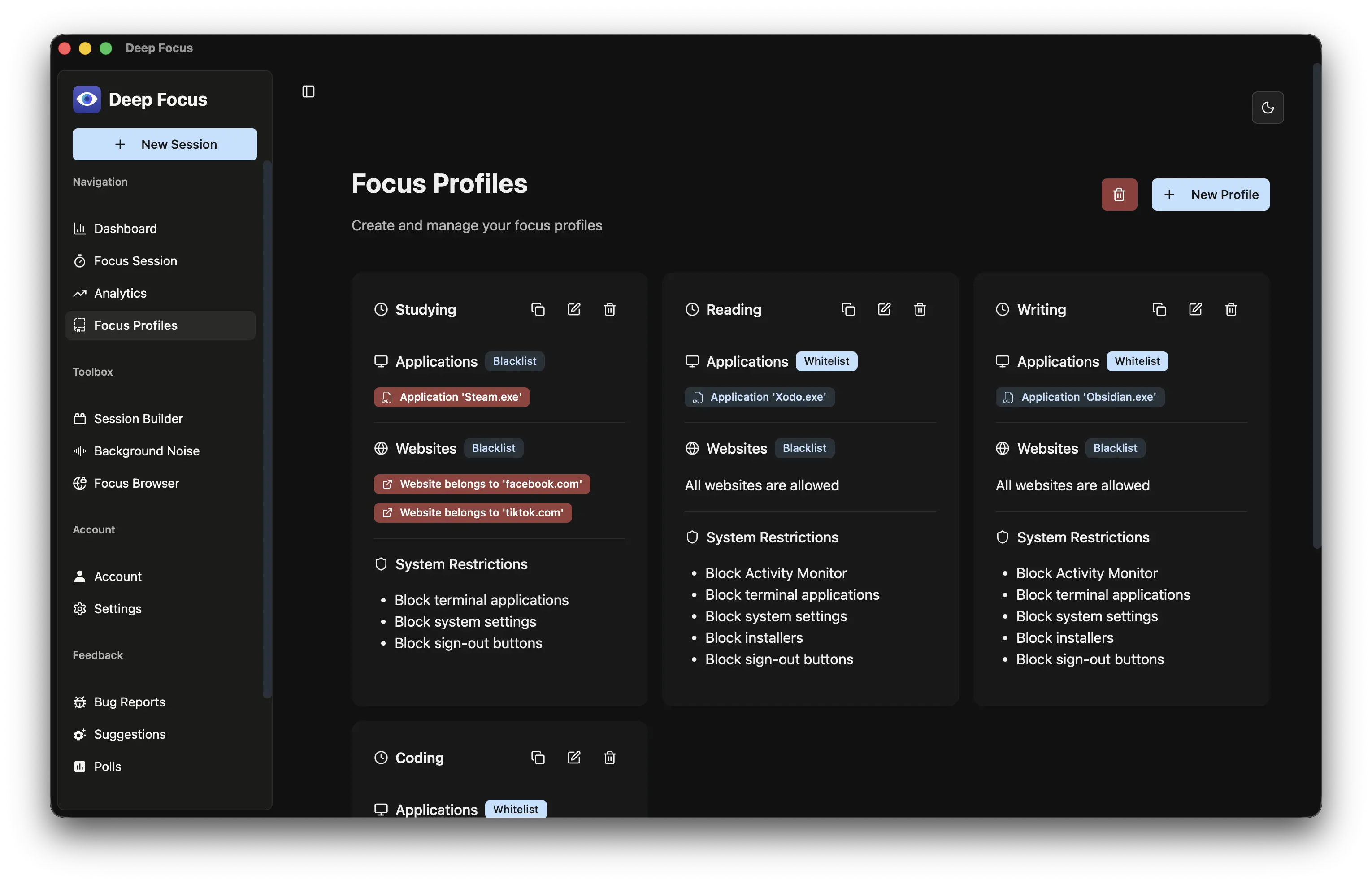Open the Account page
This screenshot has width=1372, height=884.
(x=160, y=576)
